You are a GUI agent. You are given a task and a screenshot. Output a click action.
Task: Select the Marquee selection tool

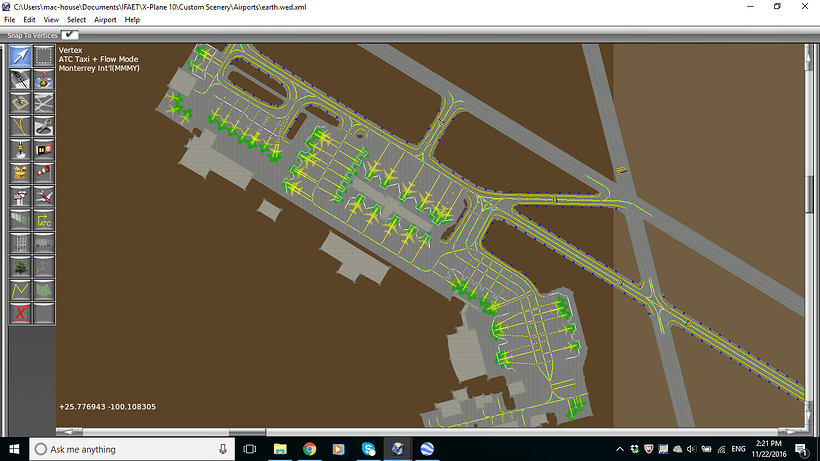click(44, 56)
